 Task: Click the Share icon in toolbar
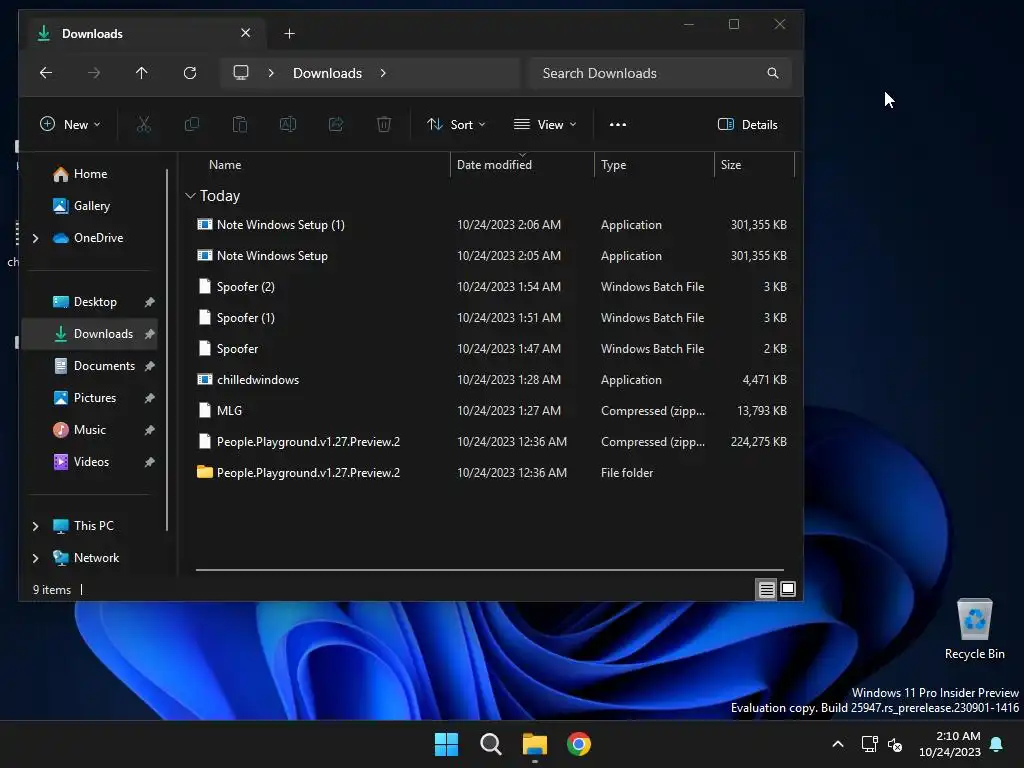click(336, 124)
